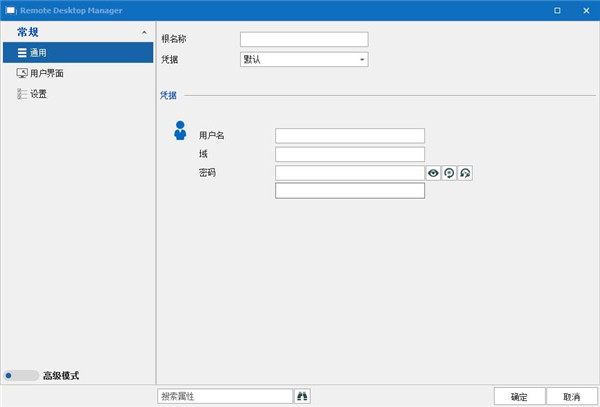The image size is (600, 407).
Task: Click the 域 input field
Action: pos(350,155)
